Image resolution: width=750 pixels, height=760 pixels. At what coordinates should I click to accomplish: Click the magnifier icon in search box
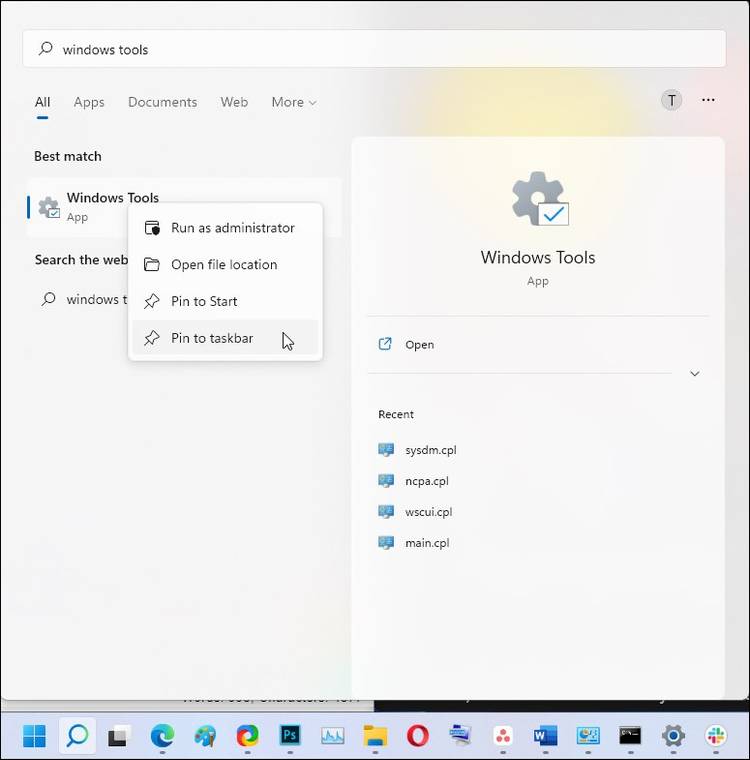pos(46,48)
